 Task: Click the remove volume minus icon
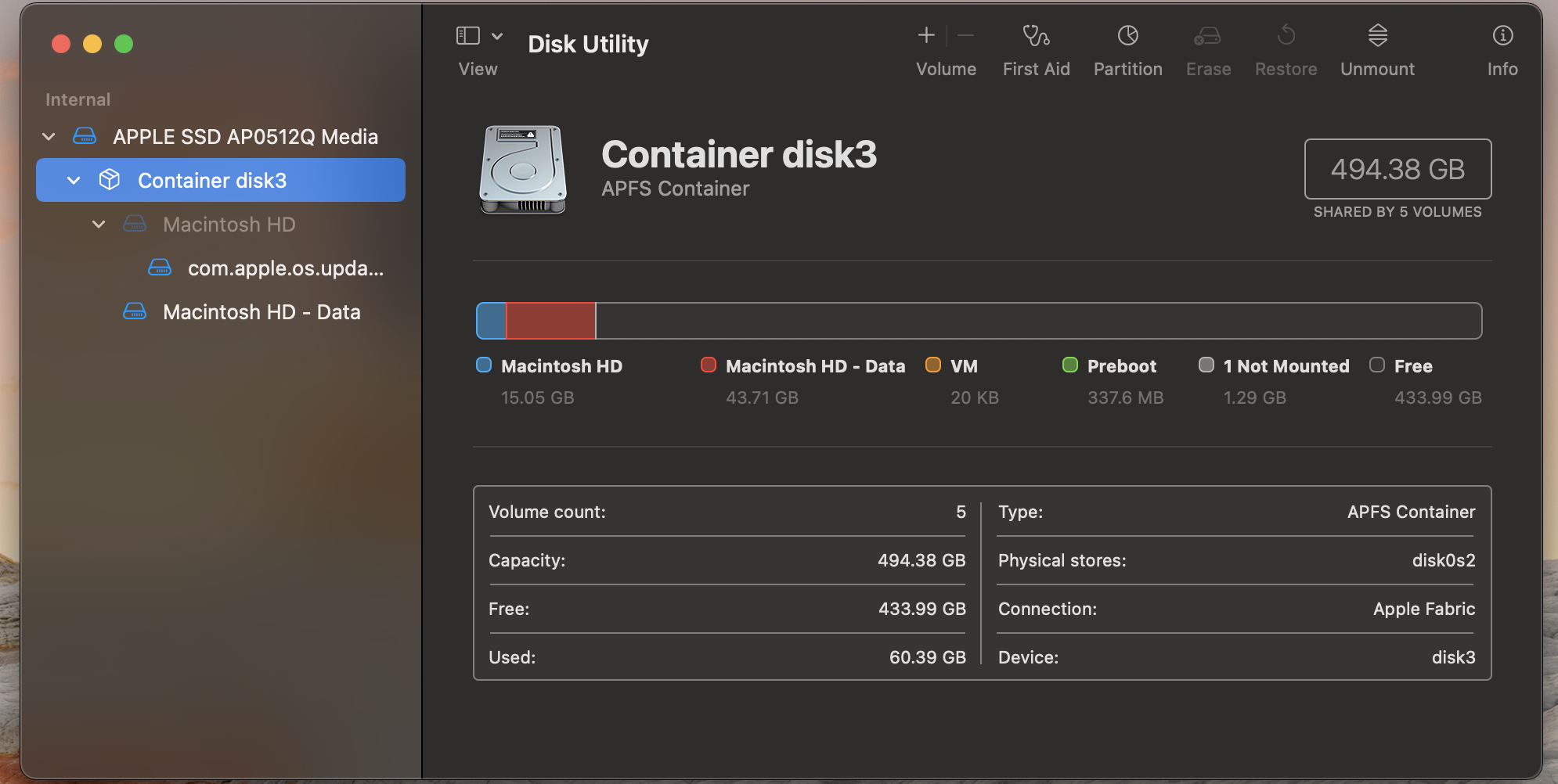[966, 35]
